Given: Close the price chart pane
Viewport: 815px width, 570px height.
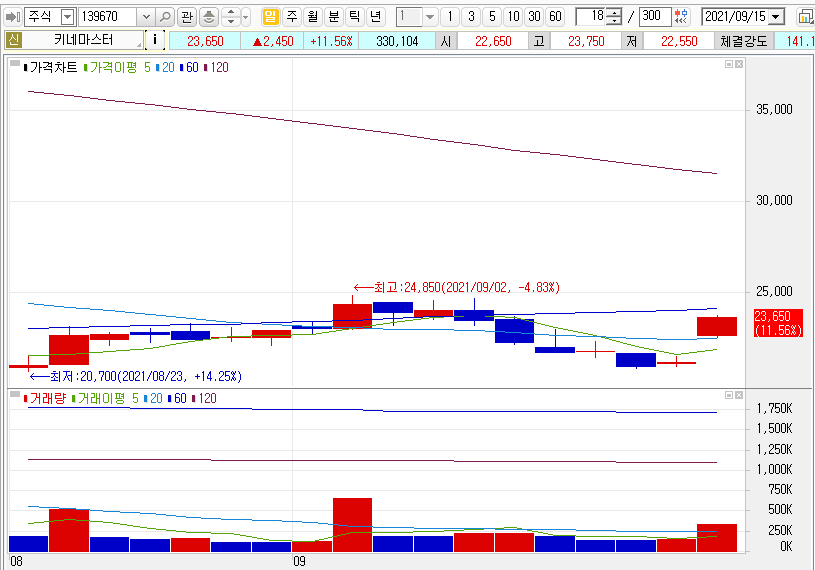Looking at the screenshot, I should click(739, 64).
